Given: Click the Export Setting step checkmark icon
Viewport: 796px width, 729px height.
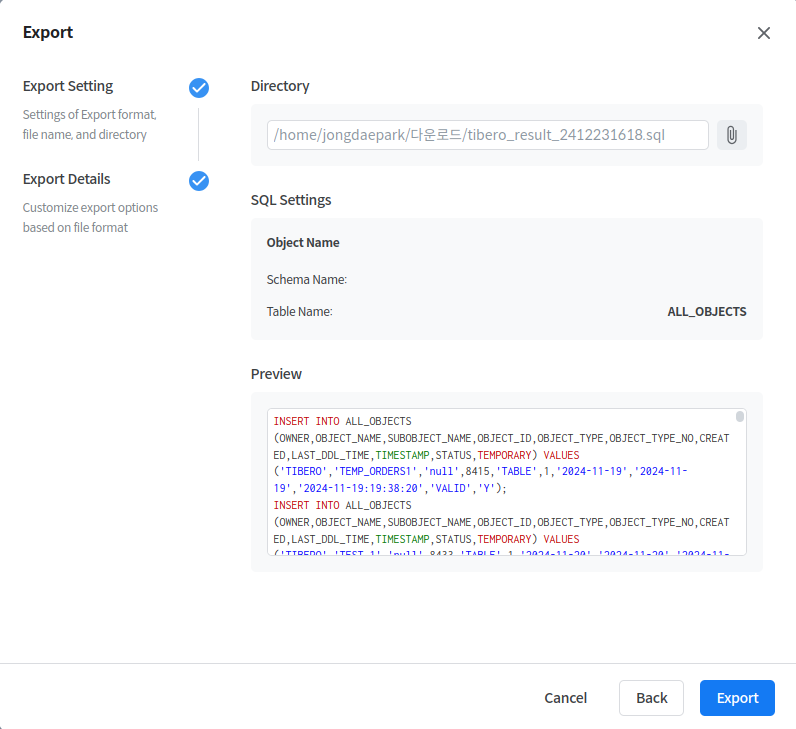Looking at the screenshot, I should [x=199, y=88].
